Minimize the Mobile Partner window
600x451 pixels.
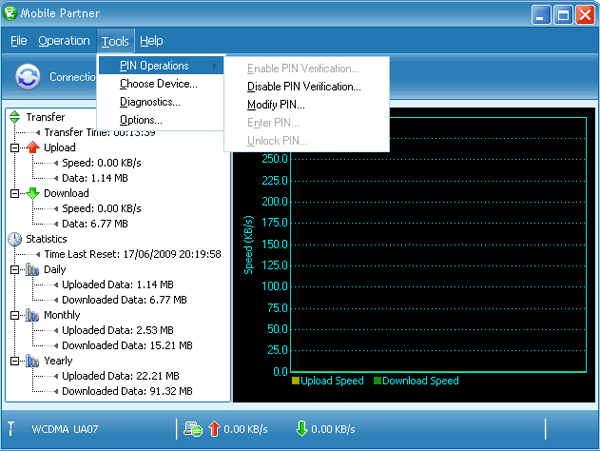click(541, 15)
